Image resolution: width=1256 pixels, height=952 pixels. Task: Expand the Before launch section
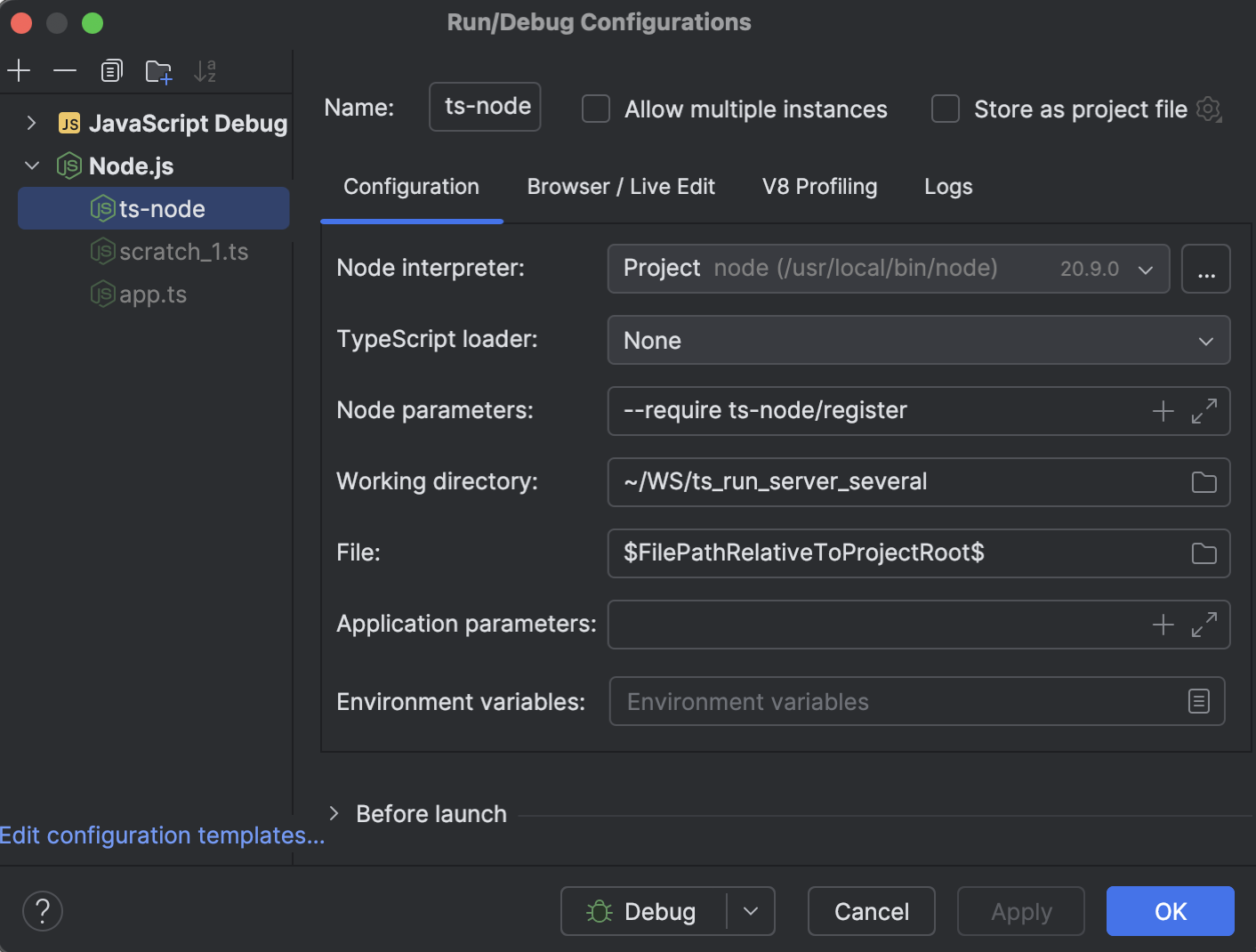pyautogui.click(x=334, y=813)
